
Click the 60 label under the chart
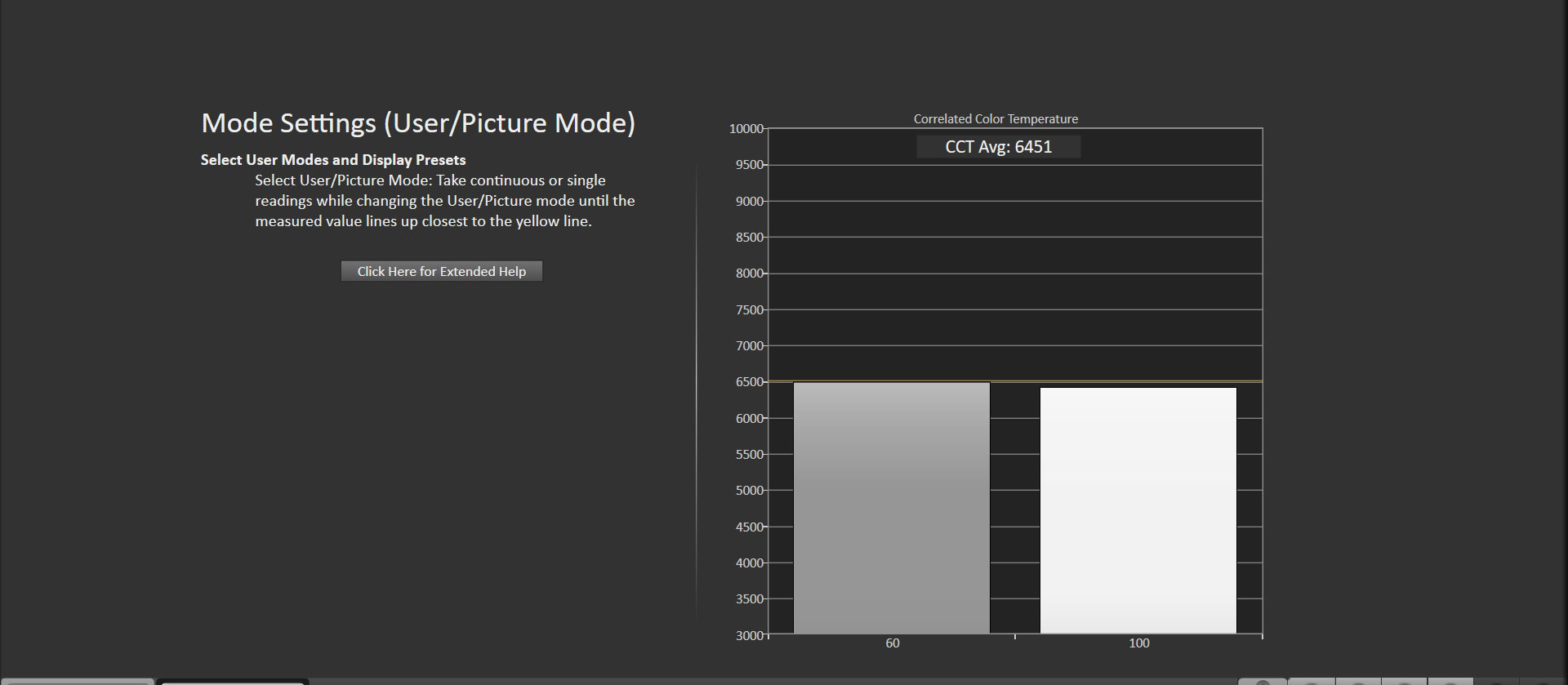point(892,643)
